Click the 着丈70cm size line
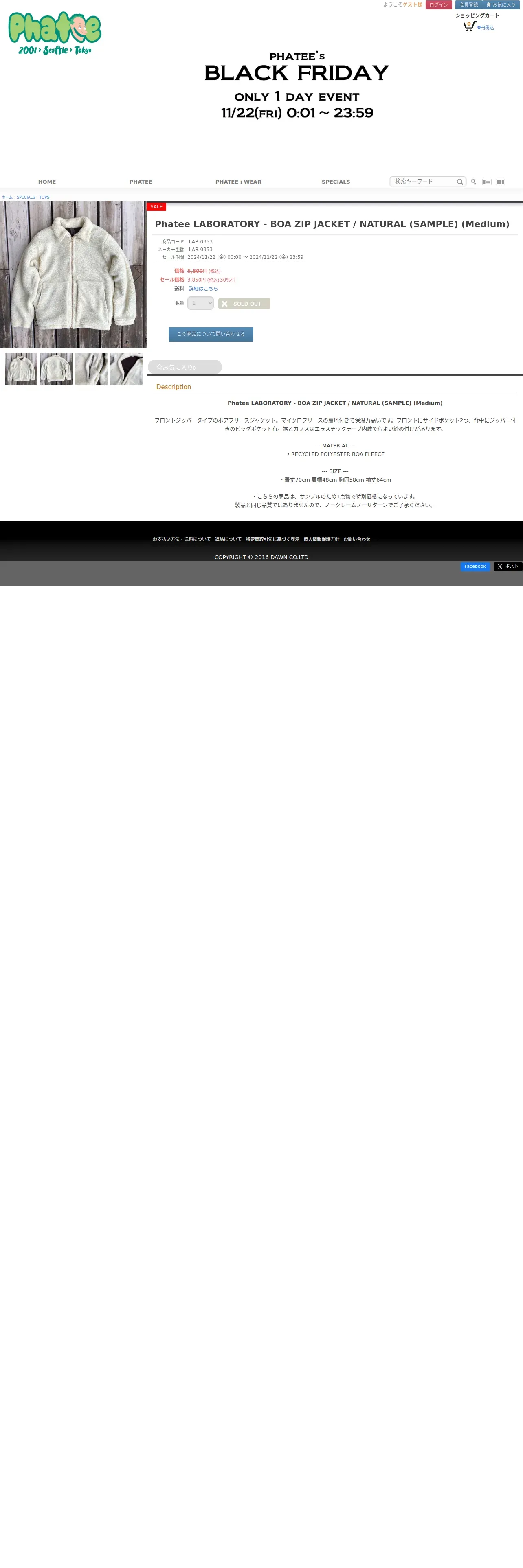The width and height of the screenshot is (523, 1568). [x=335, y=480]
